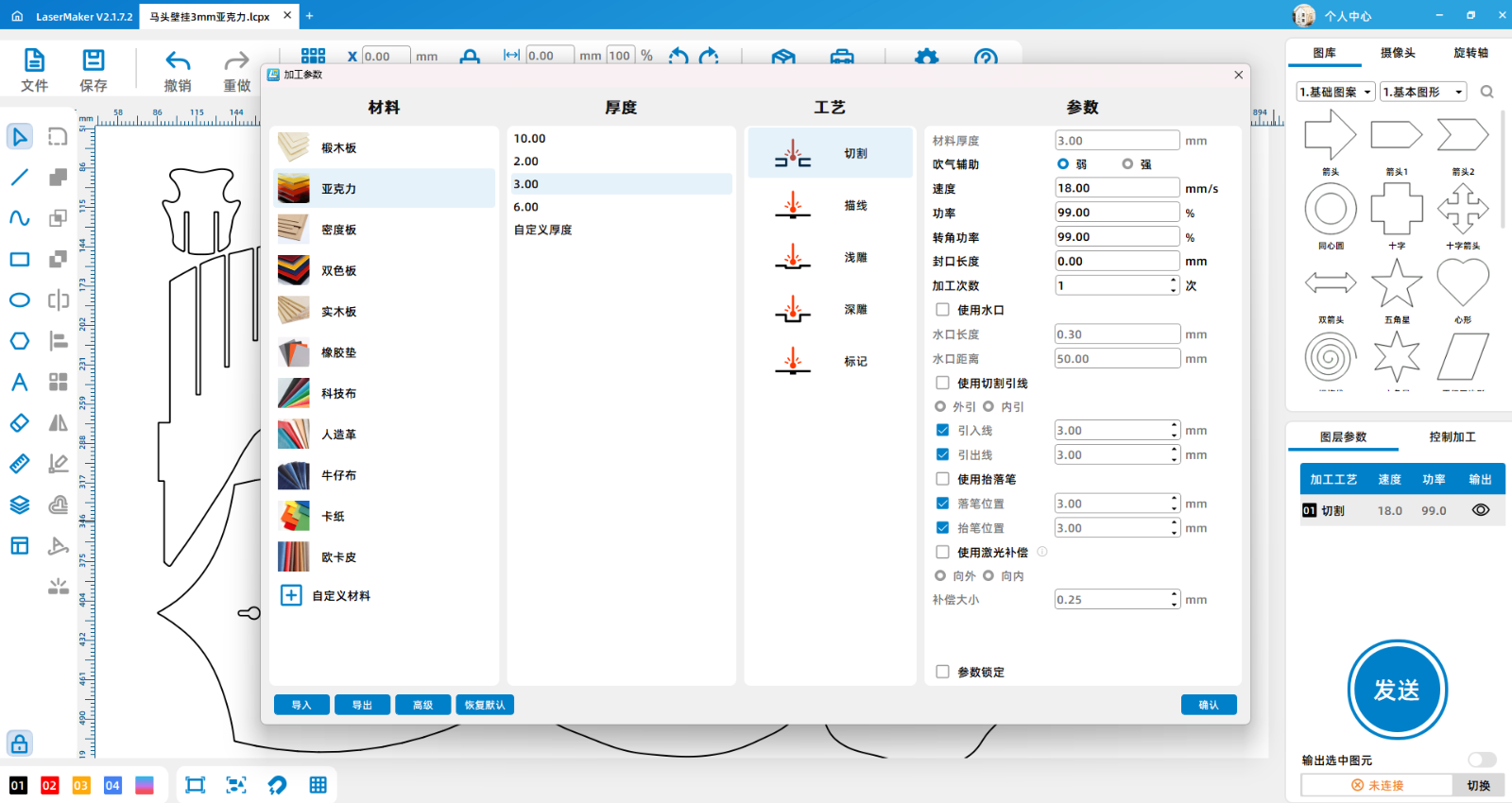The height and width of the screenshot is (803, 1512).
Task: Select the line drawing tool
Action: (x=19, y=177)
